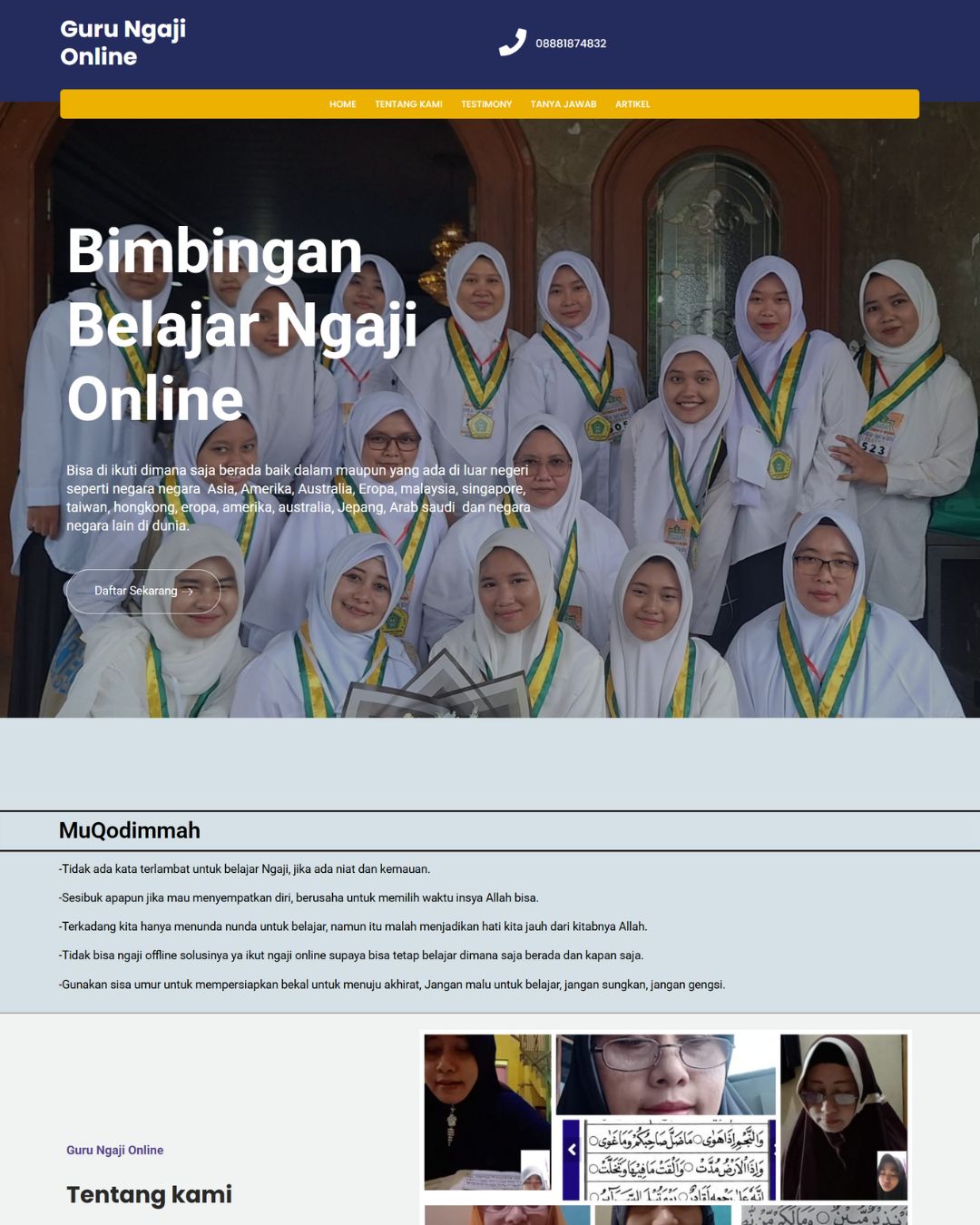Click the purple Guru Ngaji Online label
The width and height of the screenshot is (980, 1225).
click(115, 1150)
